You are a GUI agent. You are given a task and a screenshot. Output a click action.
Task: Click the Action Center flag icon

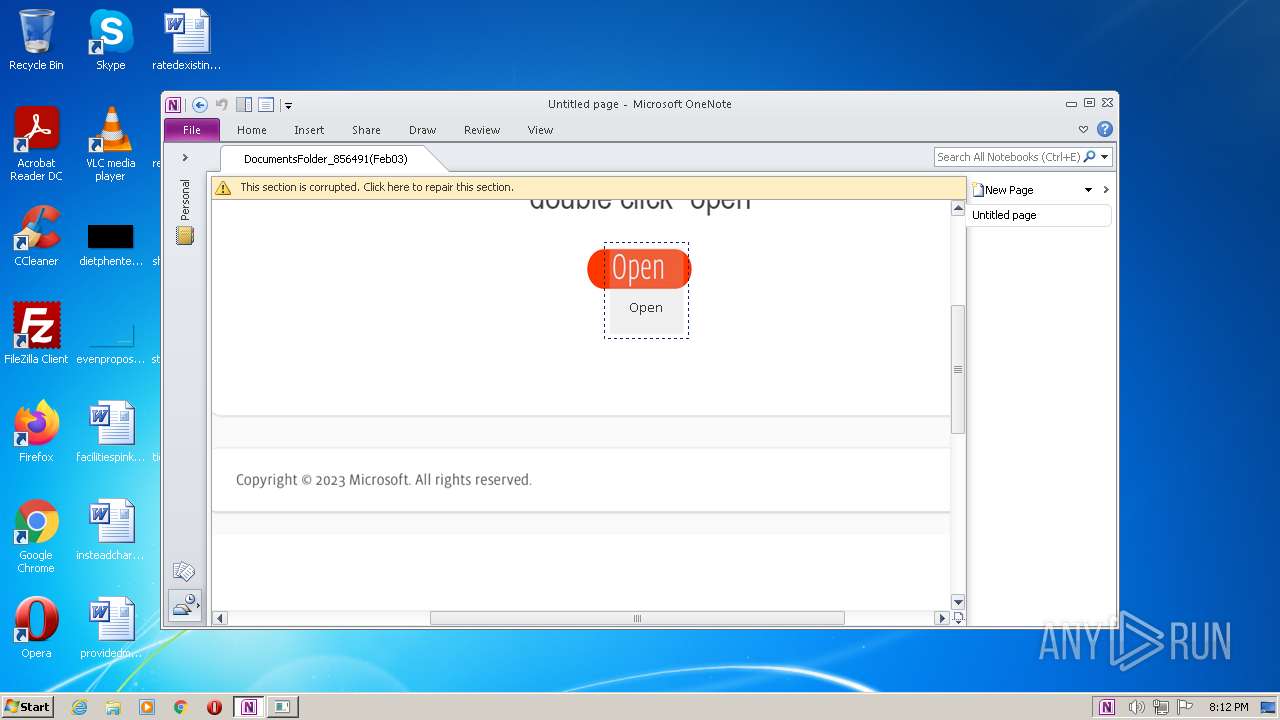pyautogui.click(x=1186, y=707)
